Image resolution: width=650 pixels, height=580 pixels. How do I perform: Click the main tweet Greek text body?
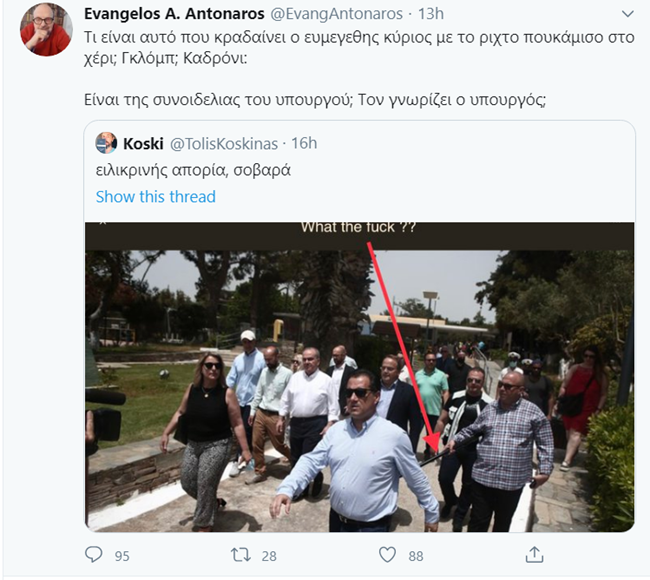(x=359, y=68)
